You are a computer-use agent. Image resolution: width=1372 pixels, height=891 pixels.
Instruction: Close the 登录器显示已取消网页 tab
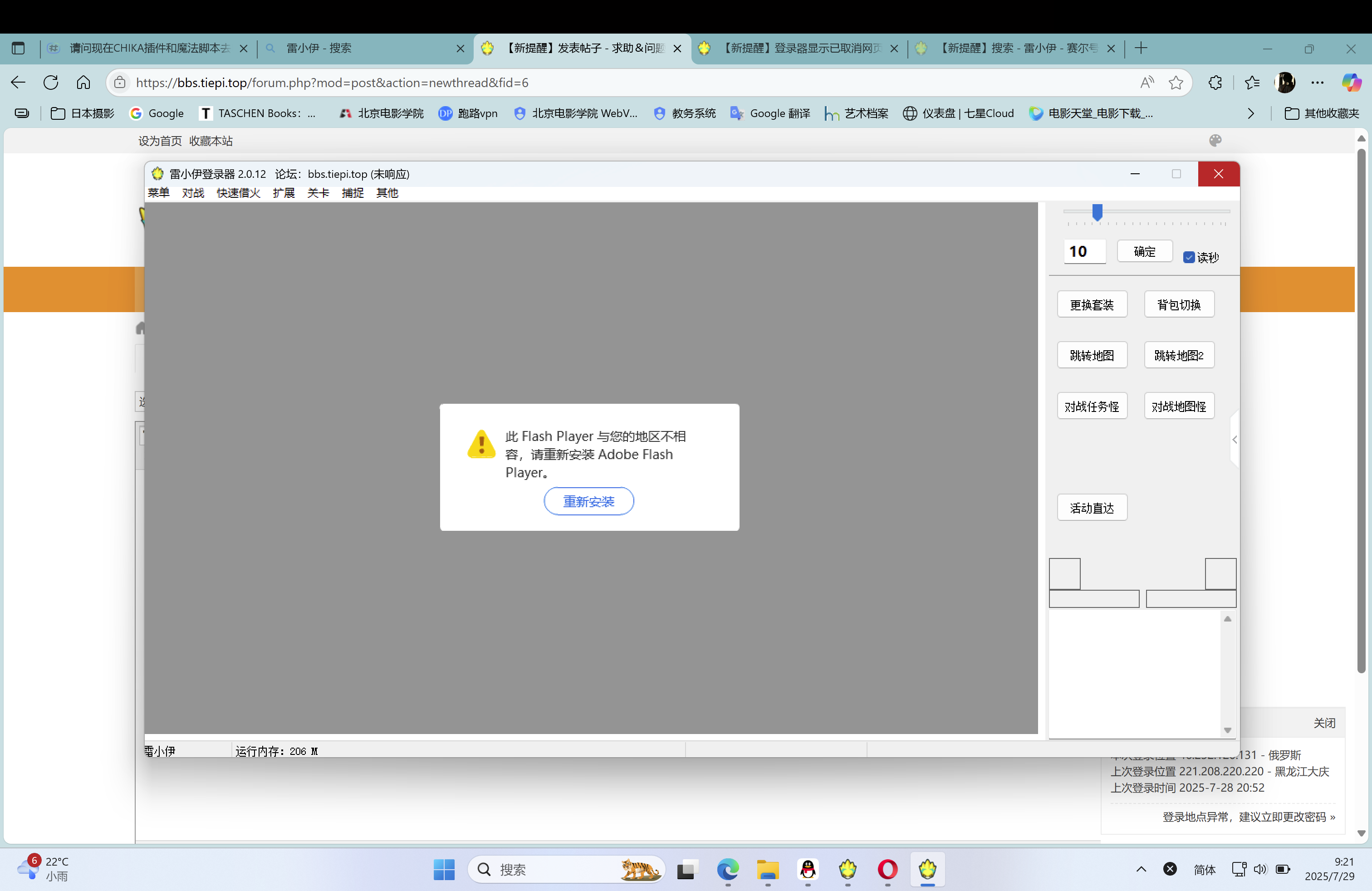[x=894, y=49]
